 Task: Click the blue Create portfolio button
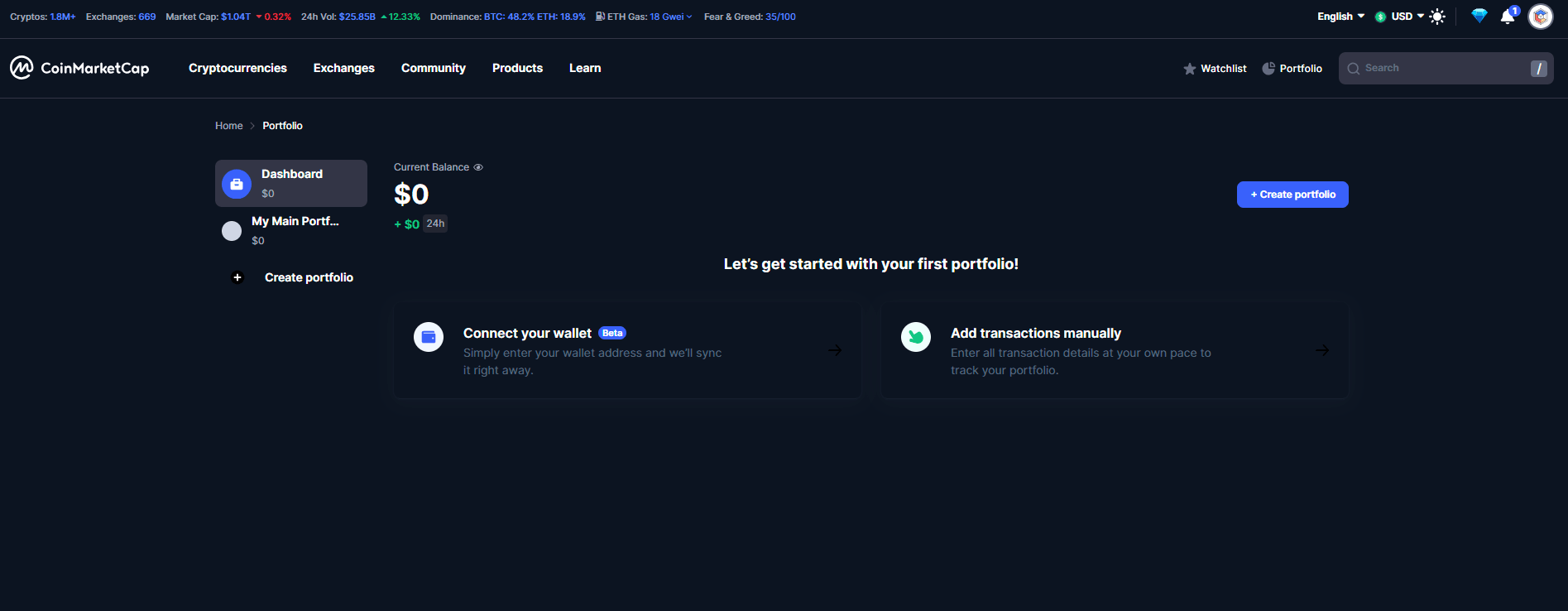pos(1292,195)
